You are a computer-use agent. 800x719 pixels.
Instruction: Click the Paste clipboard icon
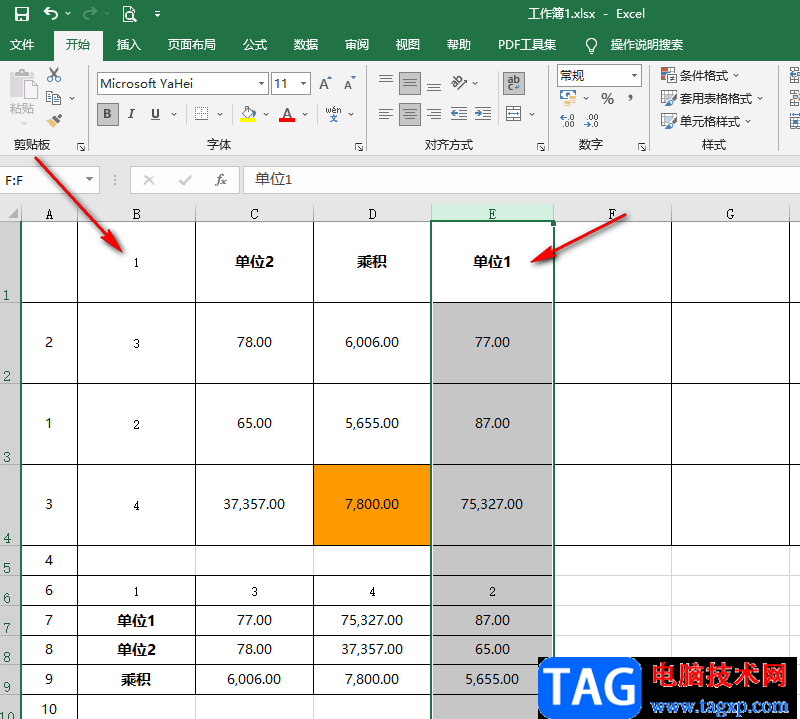(x=22, y=84)
